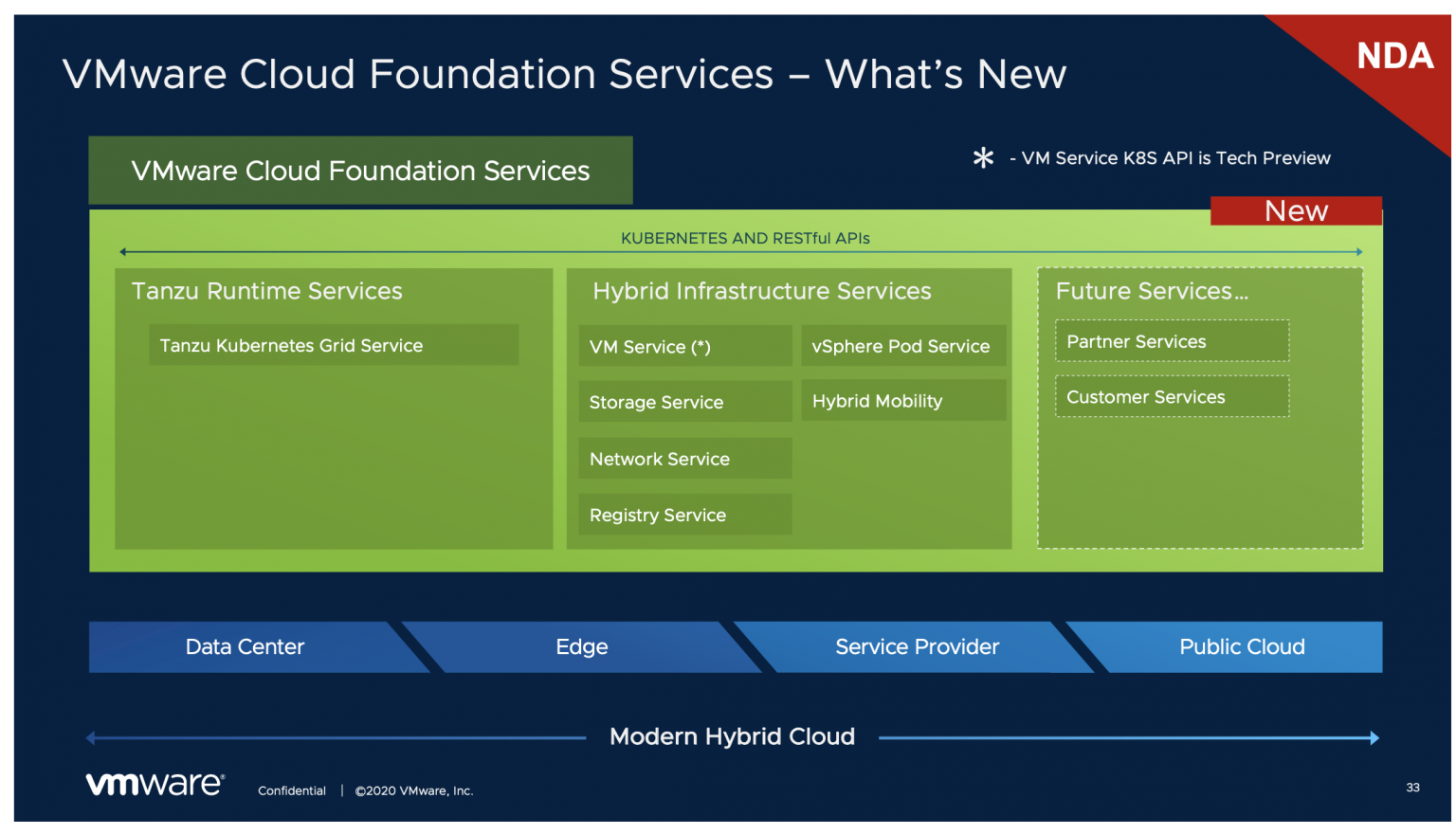
Task: Click the Storage Service box
Action: point(685,402)
